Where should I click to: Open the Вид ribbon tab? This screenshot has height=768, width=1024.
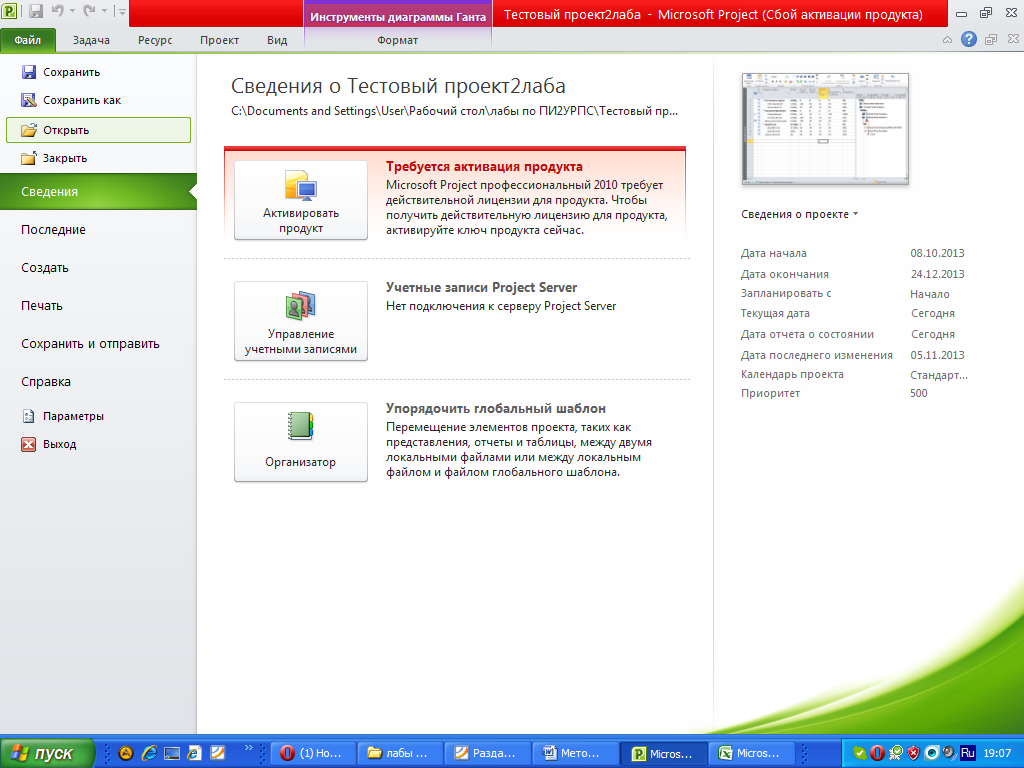coord(277,40)
